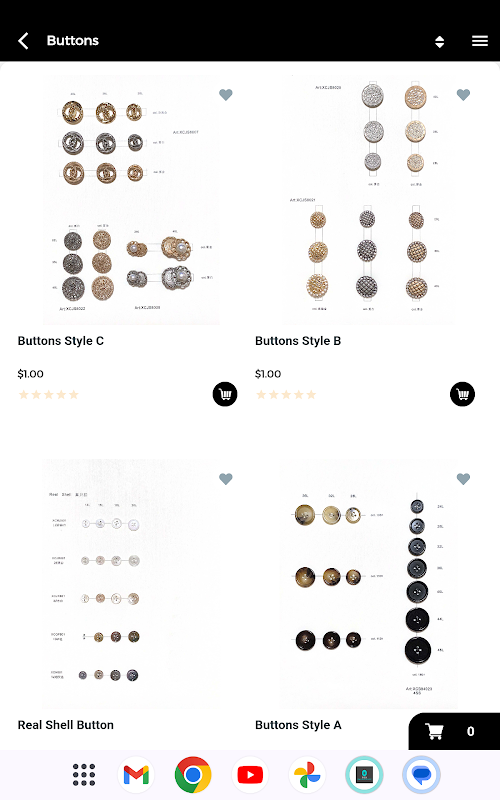Rate Buttons Style C with stars

click(48, 394)
